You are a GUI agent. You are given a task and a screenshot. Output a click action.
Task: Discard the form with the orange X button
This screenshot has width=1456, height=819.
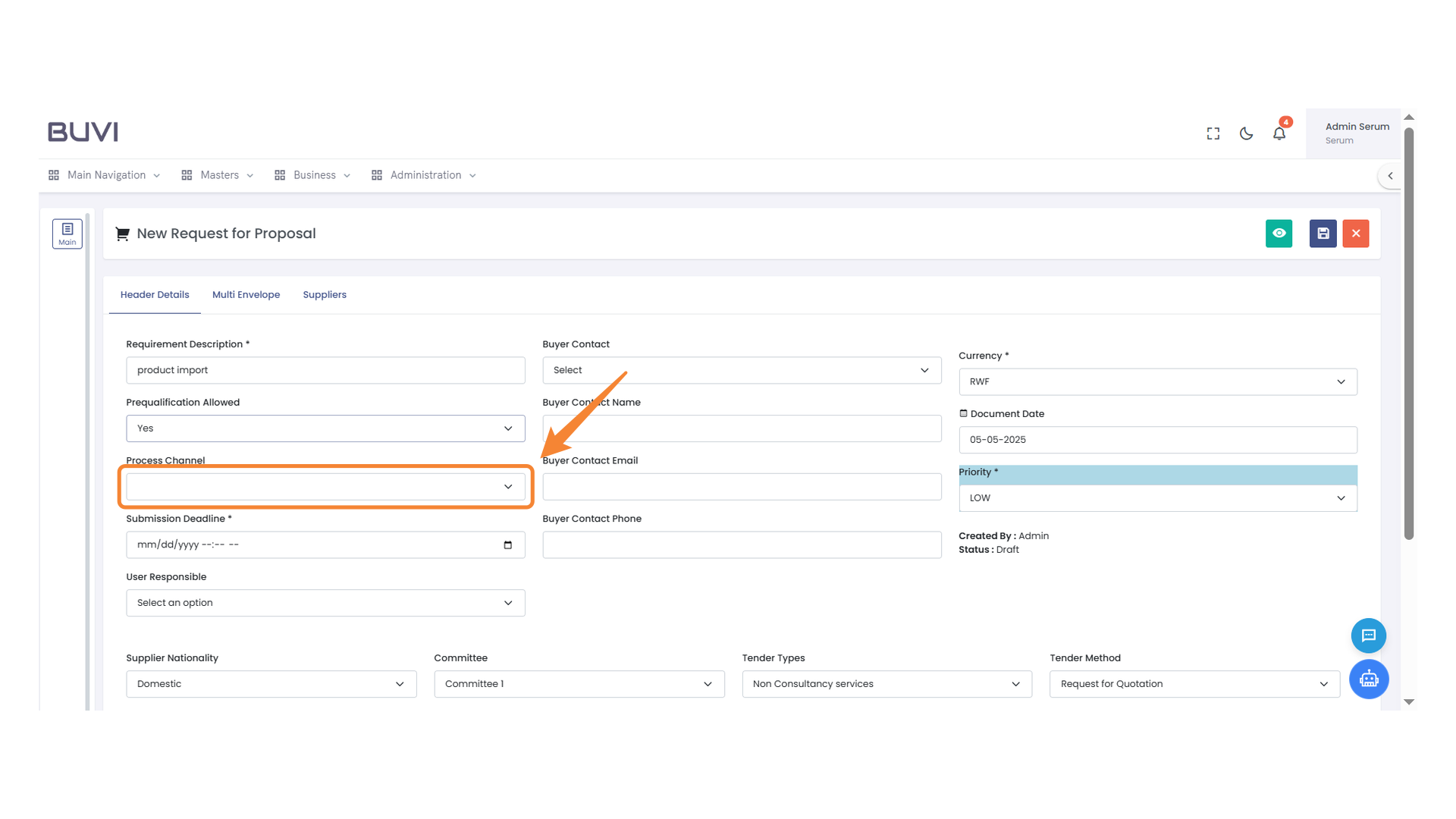coord(1356,234)
